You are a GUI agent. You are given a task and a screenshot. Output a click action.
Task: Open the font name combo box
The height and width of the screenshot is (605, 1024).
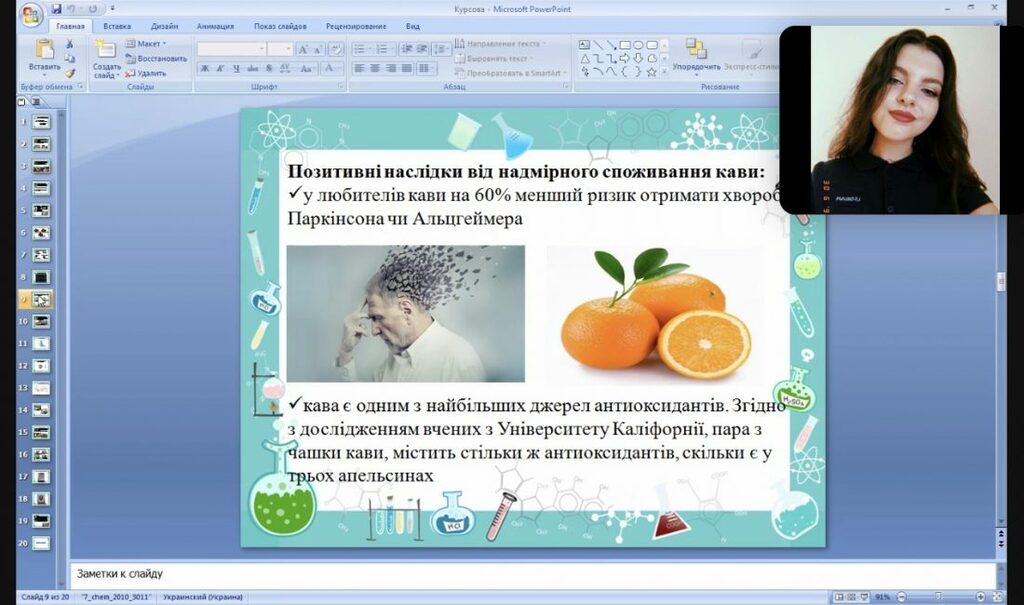click(230, 48)
